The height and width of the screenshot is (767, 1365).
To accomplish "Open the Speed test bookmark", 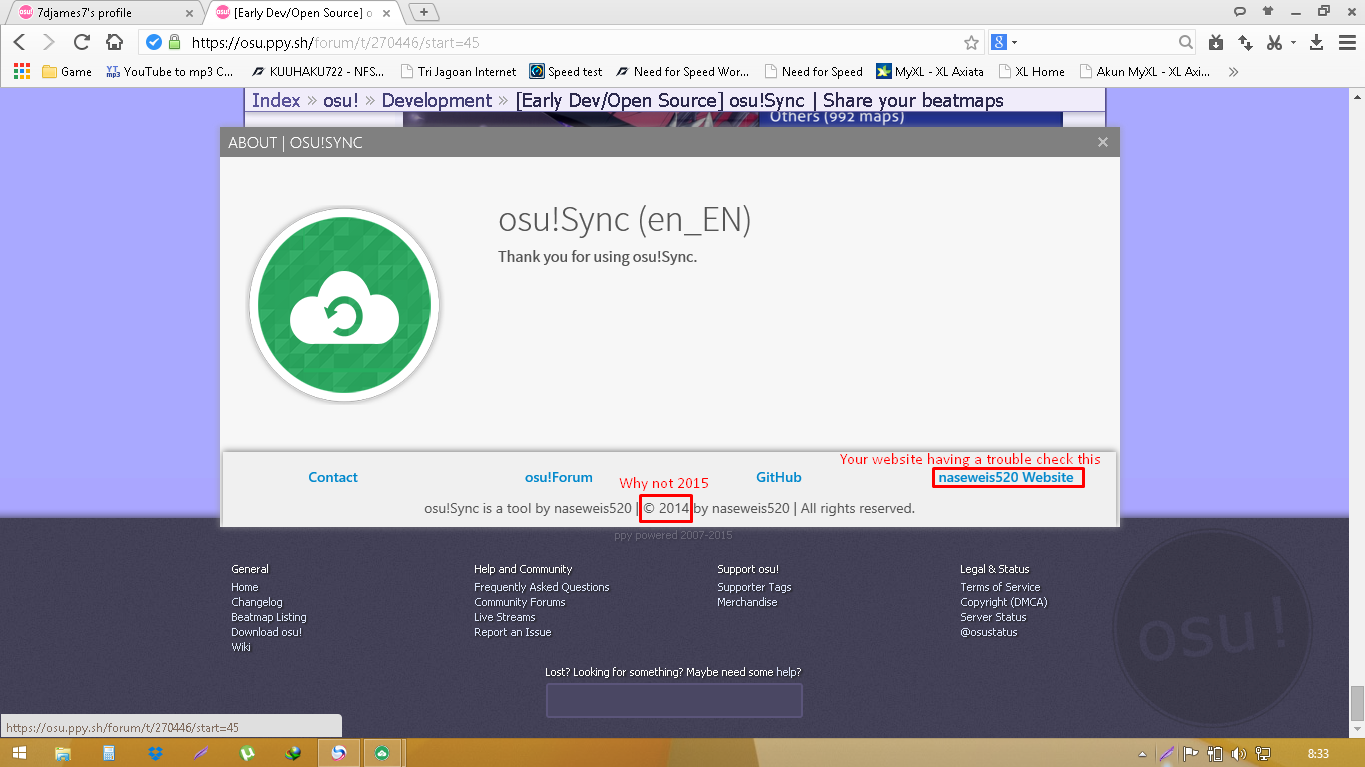I will 566,72.
